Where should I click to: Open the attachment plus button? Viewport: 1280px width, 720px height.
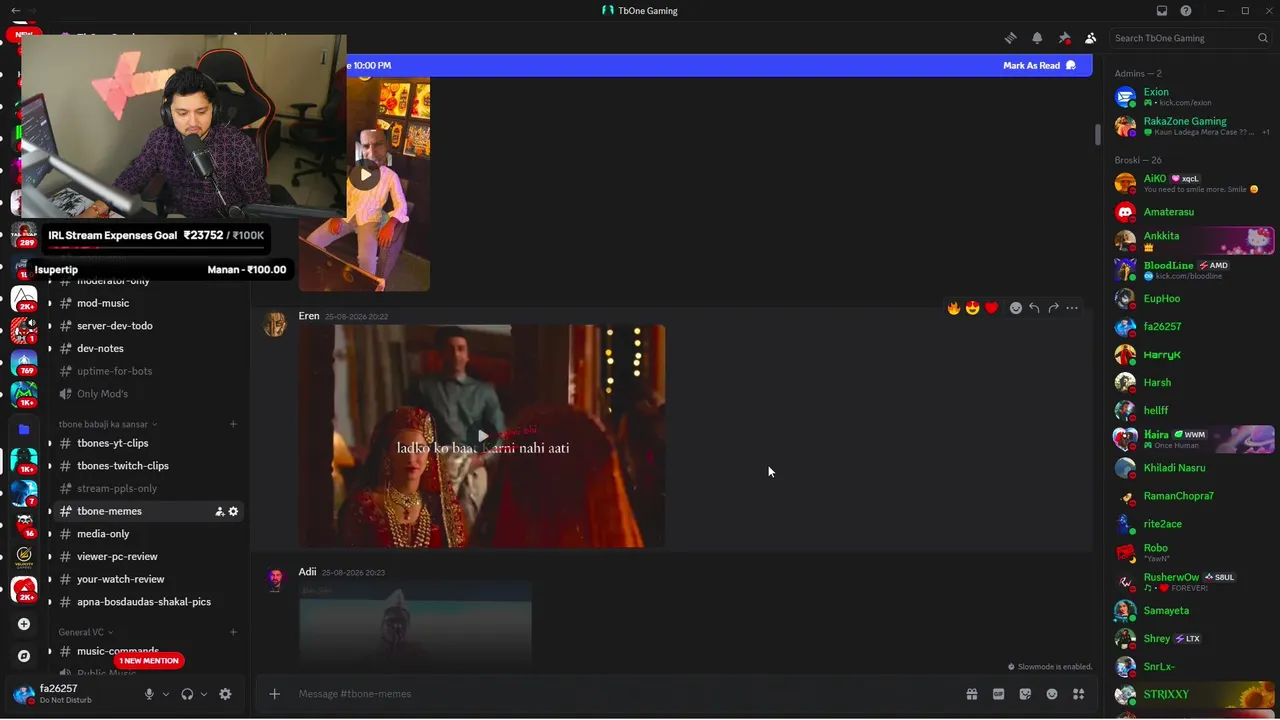275,694
